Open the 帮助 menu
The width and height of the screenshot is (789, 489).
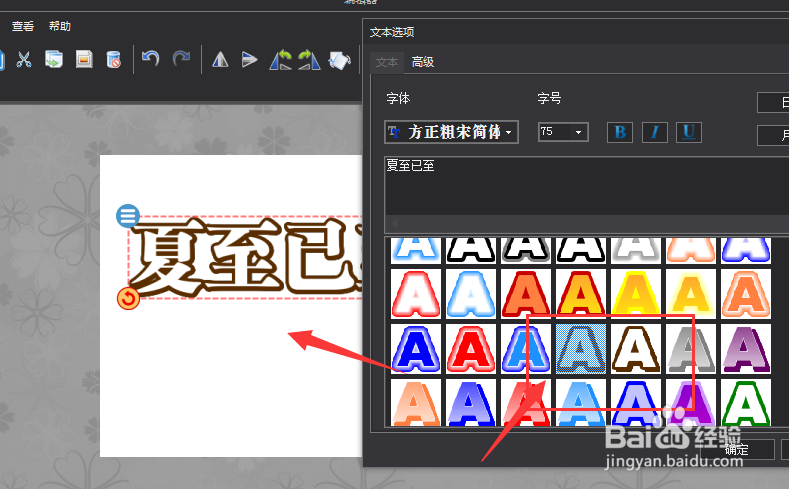pos(59,26)
